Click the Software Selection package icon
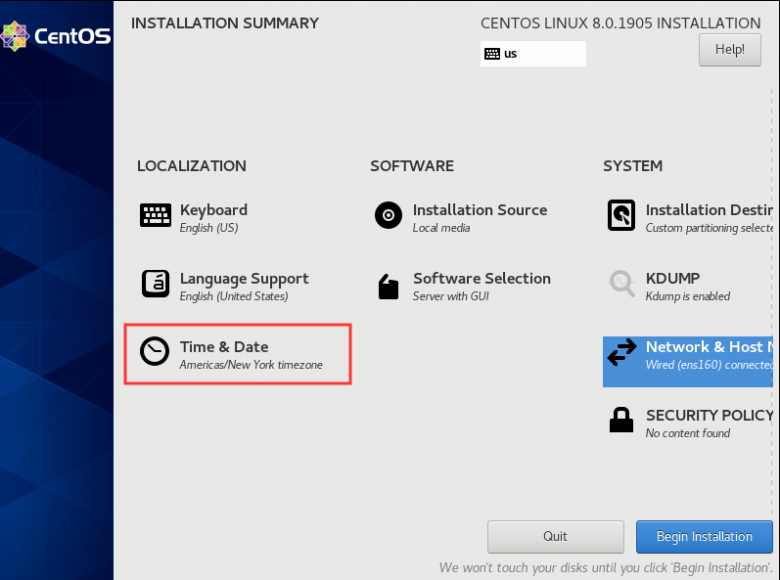780x580 pixels. click(x=388, y=287)
